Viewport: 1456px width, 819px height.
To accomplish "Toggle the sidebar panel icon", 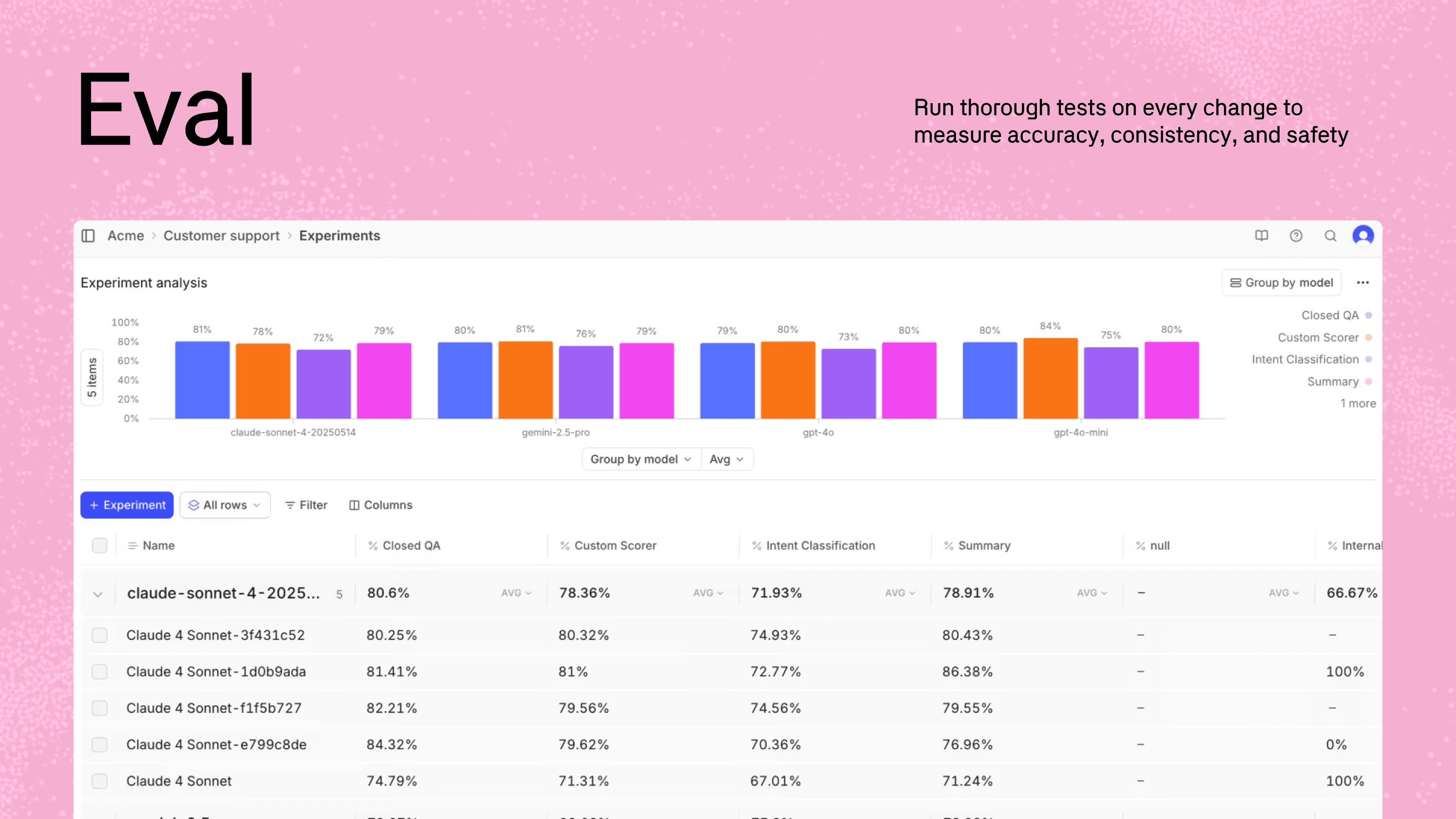I will pyautogui.click(x=88, y=236).
